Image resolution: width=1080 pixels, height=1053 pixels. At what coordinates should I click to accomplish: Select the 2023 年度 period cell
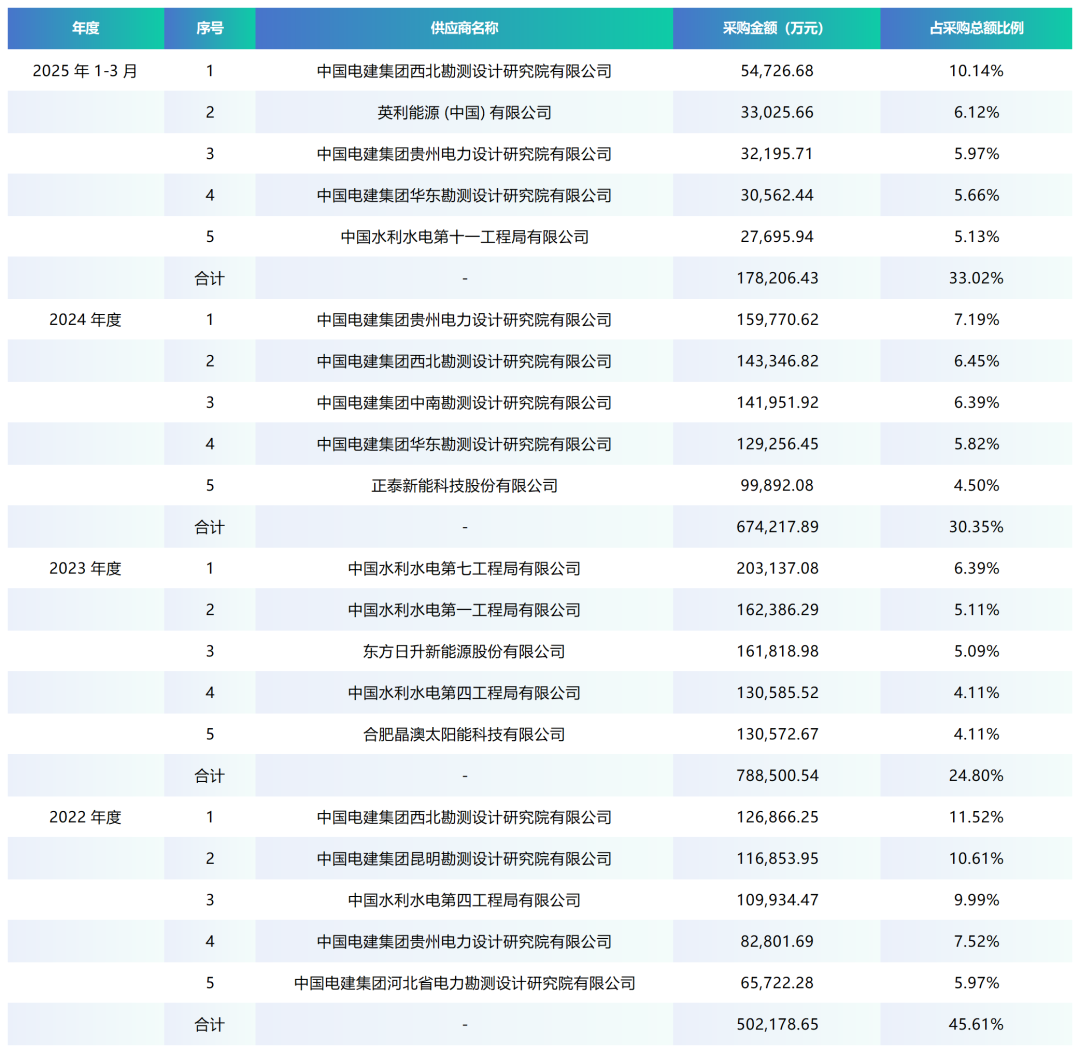tap(85, 568)
